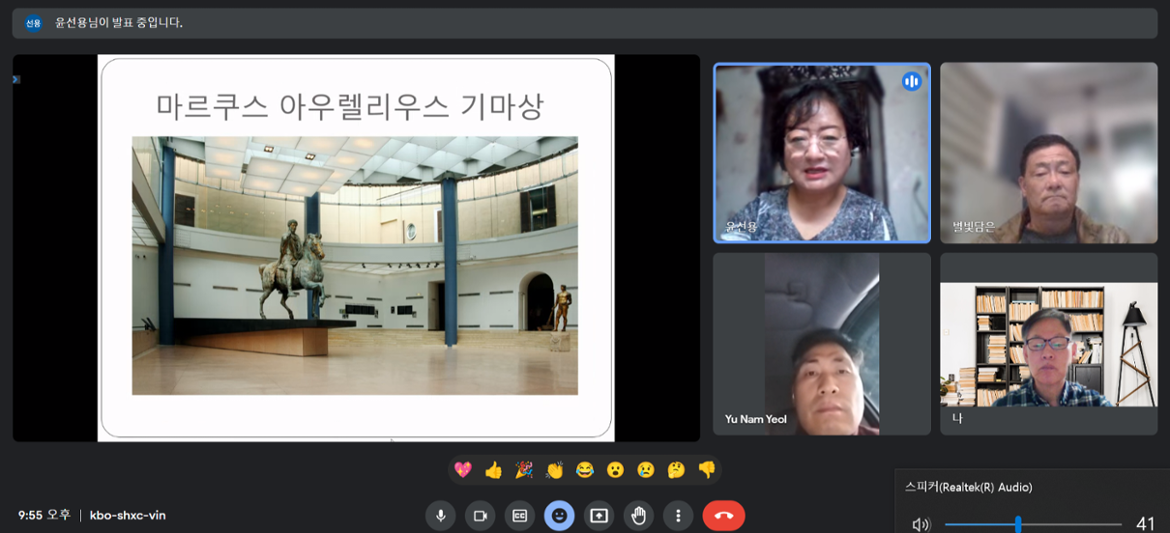The width and height of the screenshot is (1170, 533).
Task: Click the speaker volume slider
Action: [x=1018, y=524]
